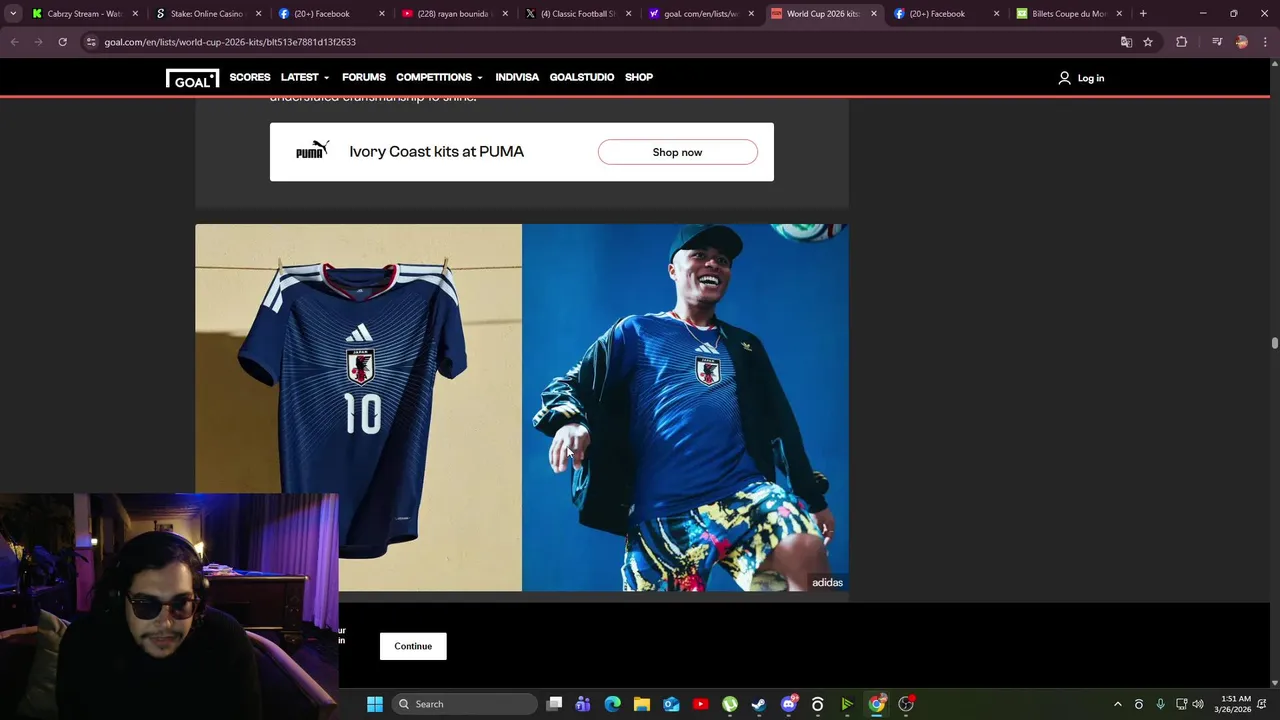Click the Windows taskbar Search box

click(x=464, y=704)
